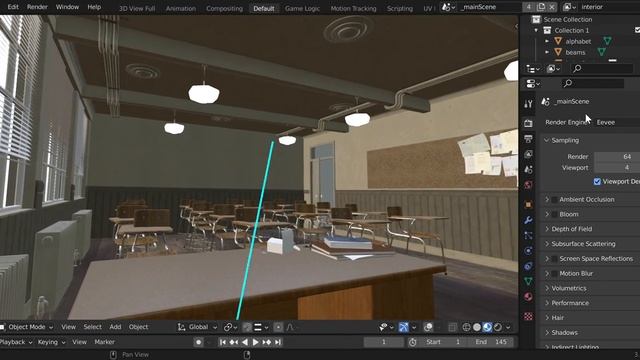This screenshot has width=640, height=360.
Task: Switch to wireframe viewport shading
Action: point(467,327)
